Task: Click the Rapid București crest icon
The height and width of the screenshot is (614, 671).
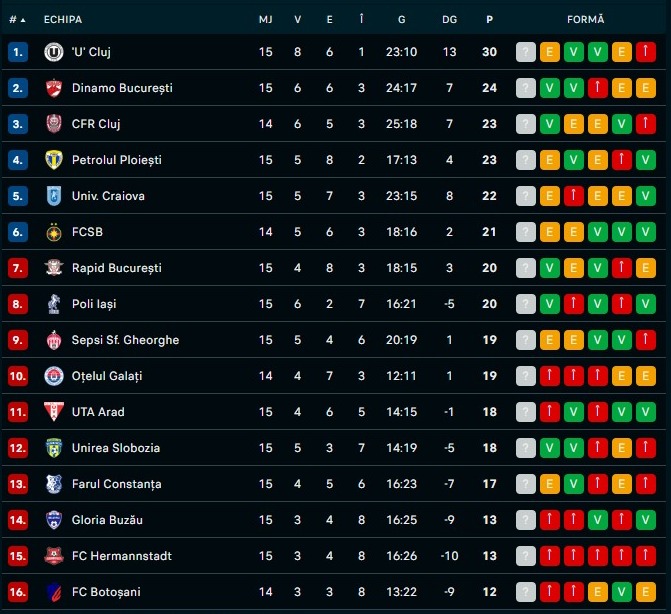Action: point(54,268)
